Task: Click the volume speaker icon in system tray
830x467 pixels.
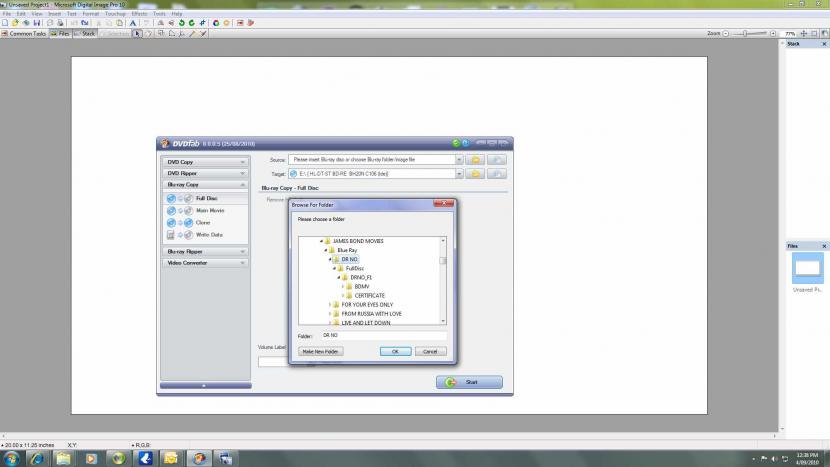Action: pos(774,459)
